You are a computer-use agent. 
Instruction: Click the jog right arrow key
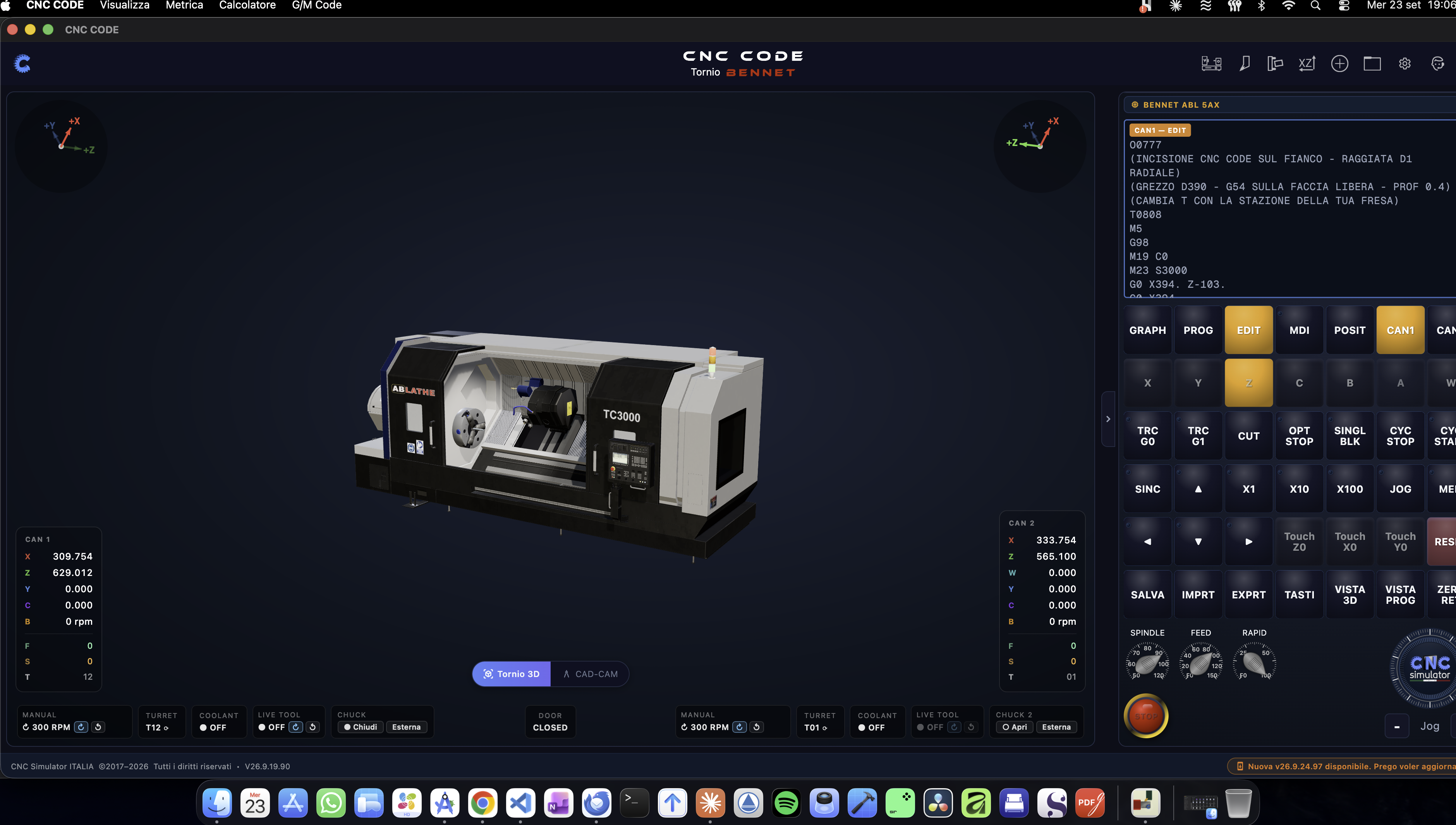pyautogui.click(x=1248, y=542)
